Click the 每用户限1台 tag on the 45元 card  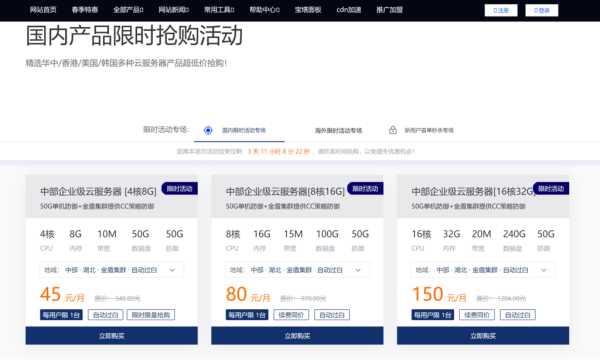point(61,315)
